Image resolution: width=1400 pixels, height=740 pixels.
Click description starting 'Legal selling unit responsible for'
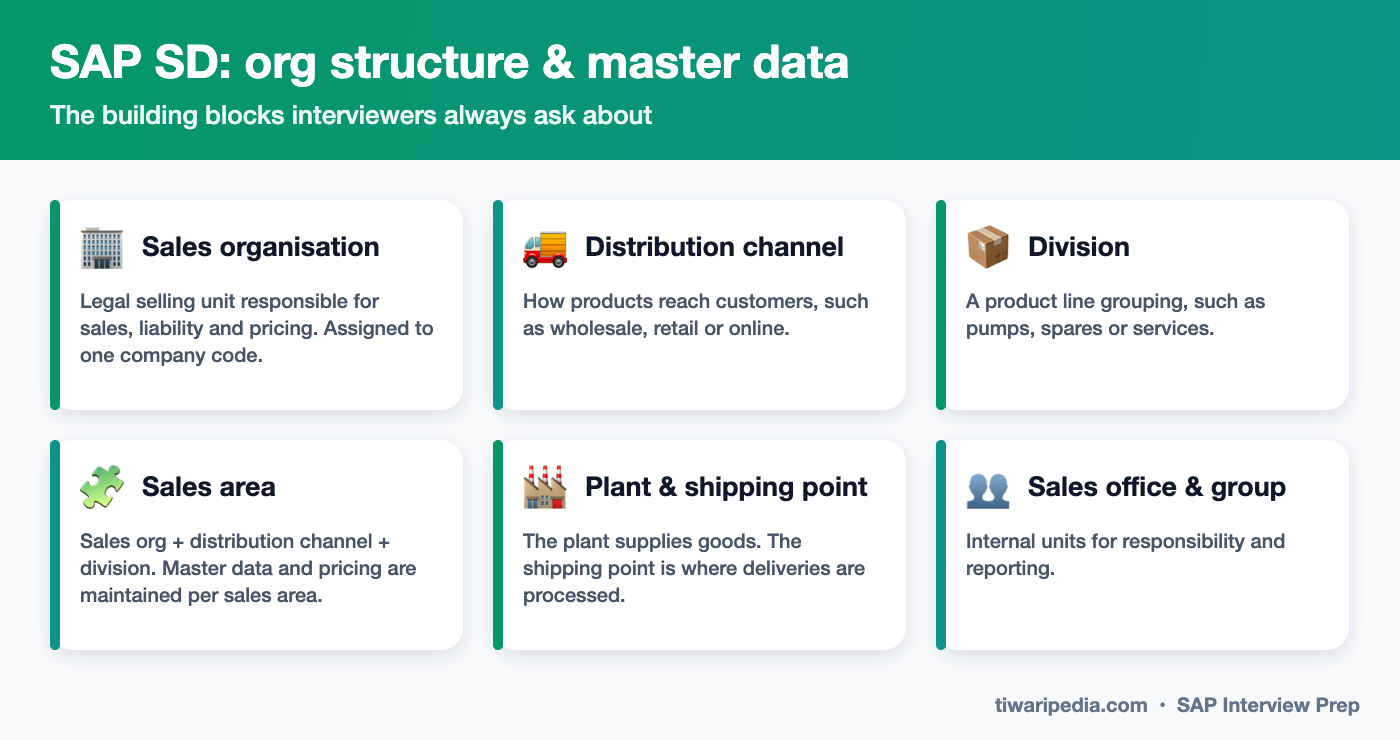point(257,328)
